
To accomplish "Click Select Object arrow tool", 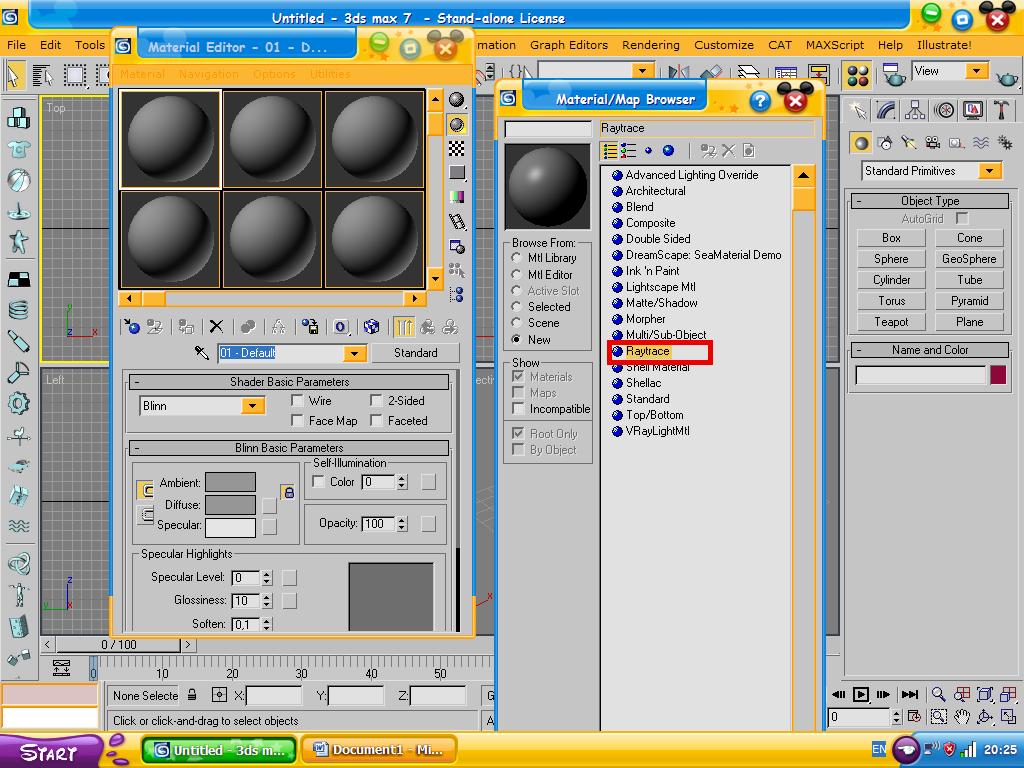I will [14, 75].
